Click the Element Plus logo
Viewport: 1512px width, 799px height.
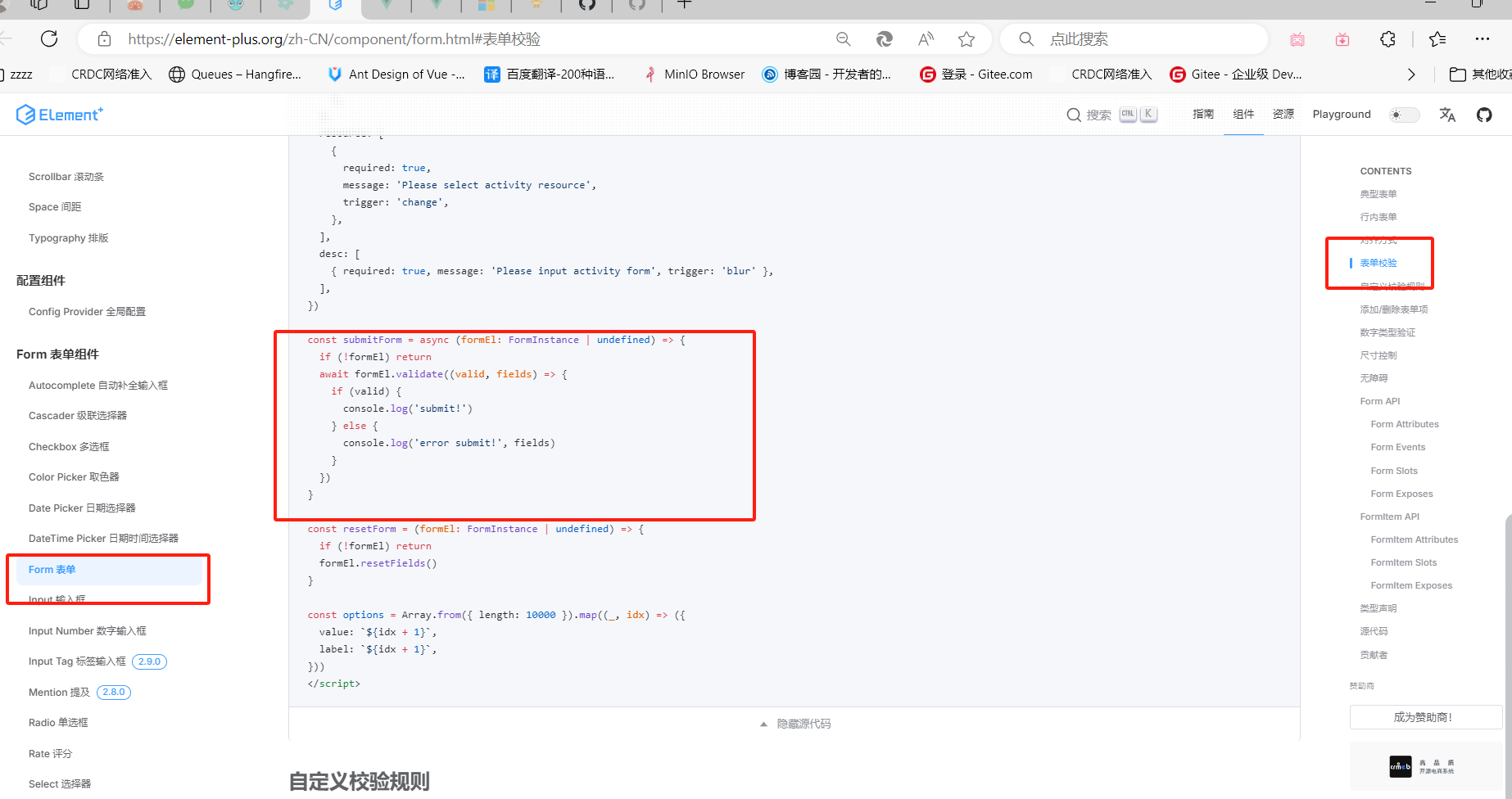point(60,115)
